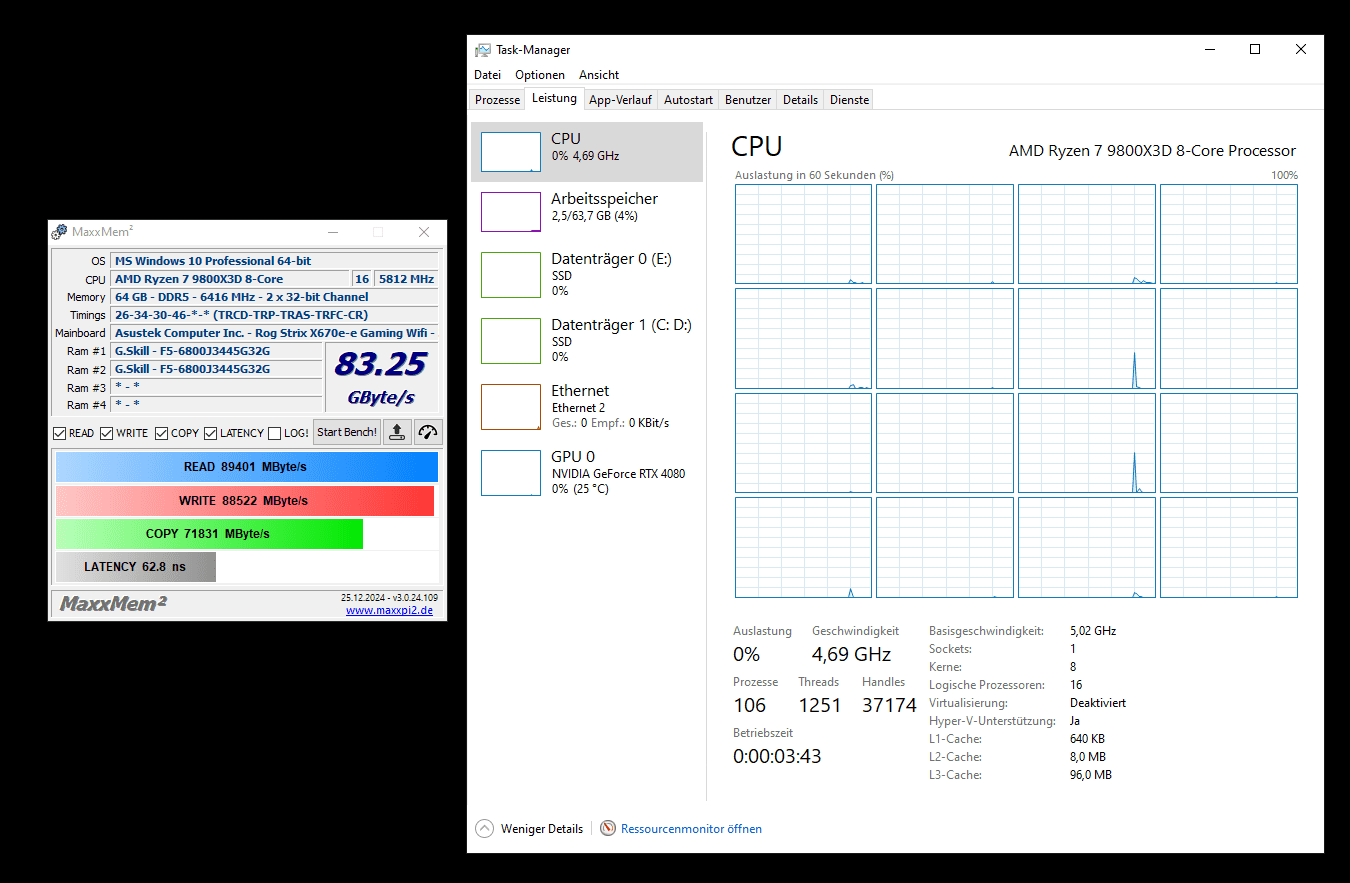Select the Arbeitsspeicher mini graph
This screenshot has height=883, width=1350.
[x=511, y=212]
